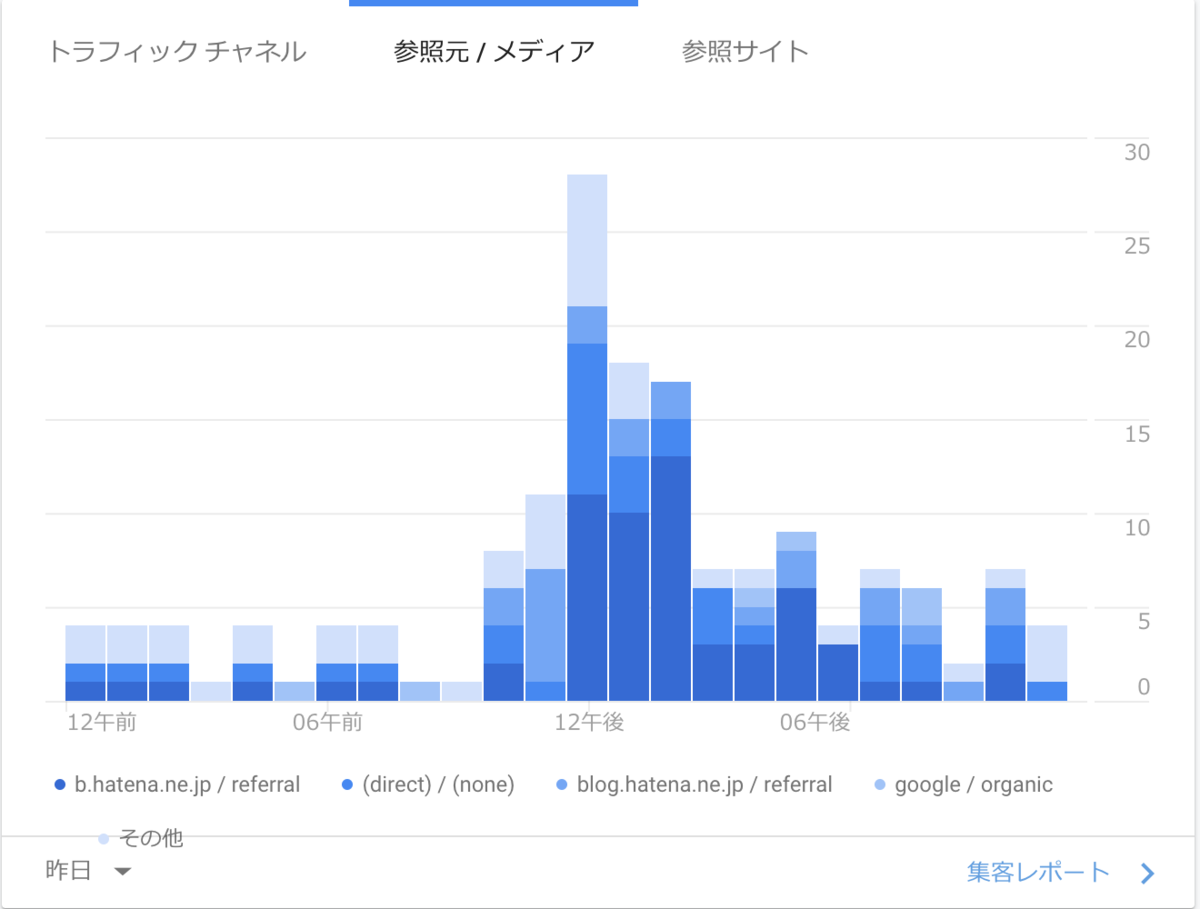The width and height of the screenshot is (1200, 909).
Task: Click the downward arrow beside 昨日
Action: [121, 871]
